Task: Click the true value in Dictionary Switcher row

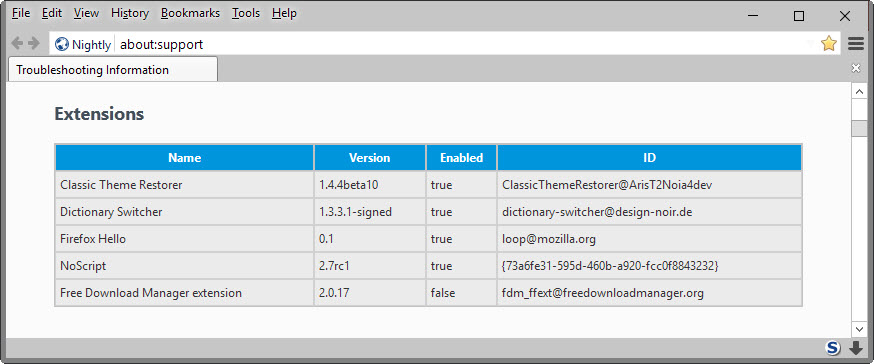Action: pos(441,212)
